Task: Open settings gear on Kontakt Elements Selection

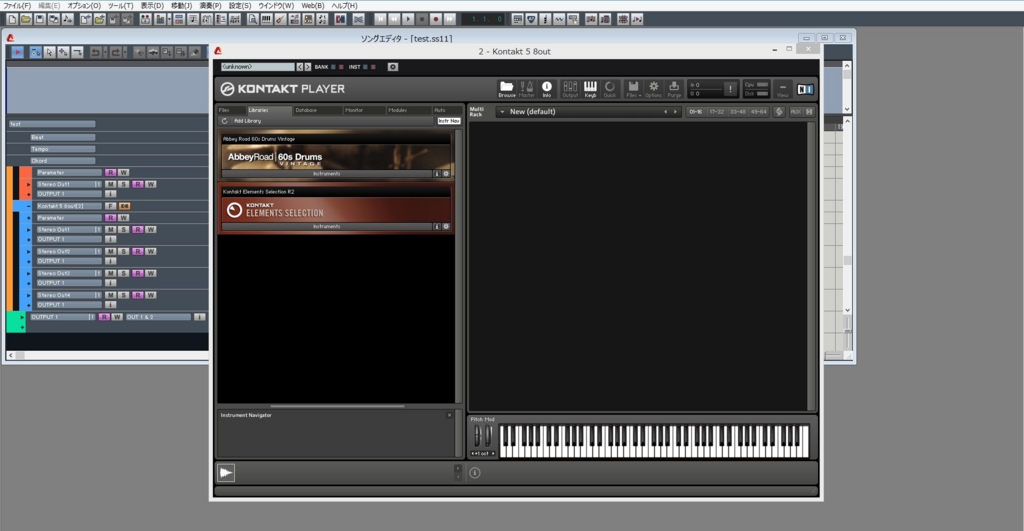Action: pos(446,227)
